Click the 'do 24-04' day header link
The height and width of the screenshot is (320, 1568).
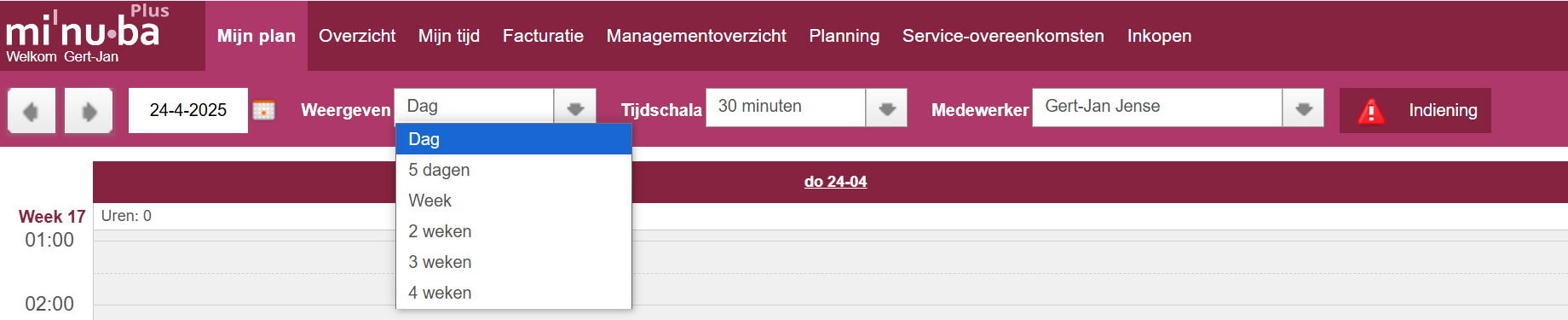835,182
